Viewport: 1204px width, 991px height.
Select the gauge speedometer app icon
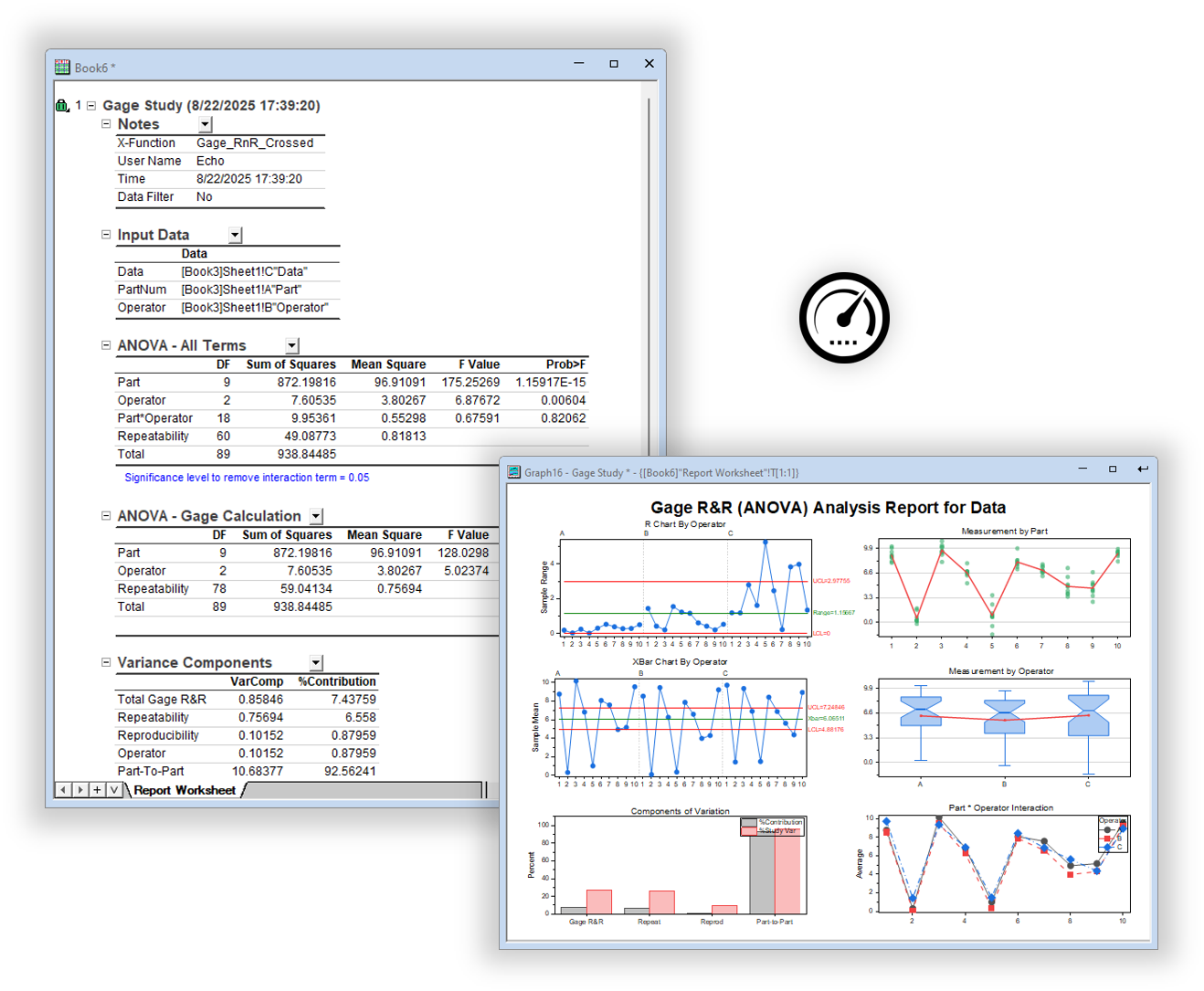(844, 317)
